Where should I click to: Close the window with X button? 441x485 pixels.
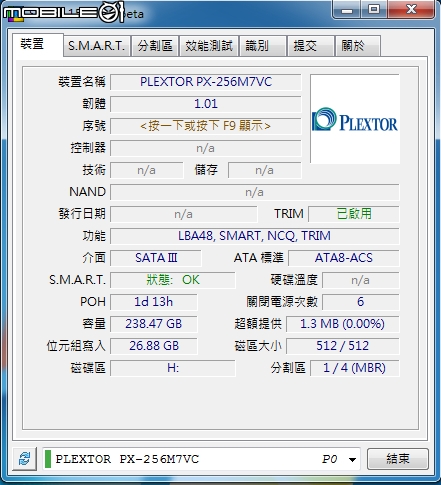click(412, 9)
